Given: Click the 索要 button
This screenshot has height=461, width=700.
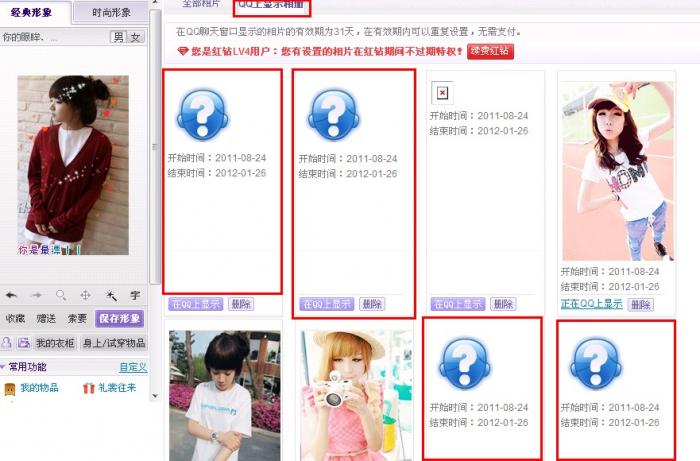Looking at the screenshot, I should coord(77,319).
